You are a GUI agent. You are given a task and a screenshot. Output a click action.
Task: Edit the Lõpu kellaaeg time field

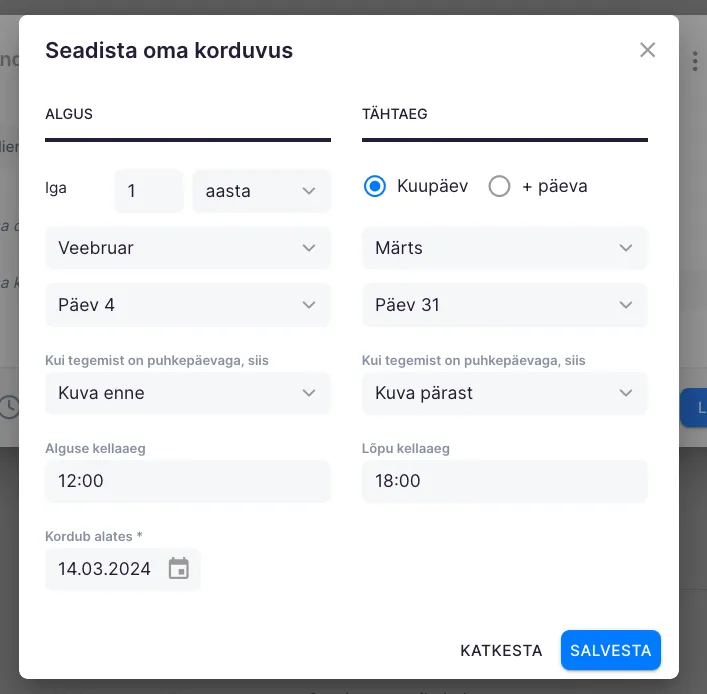[504, 481]
